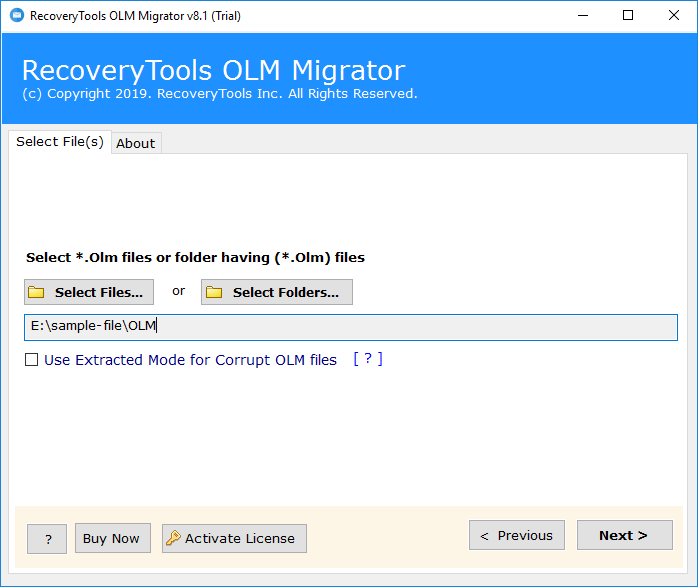Image resolution: width=698 pixels, height=587 pixels.
Task: Close the OLM Migrator window
Action: click(674, 16)
